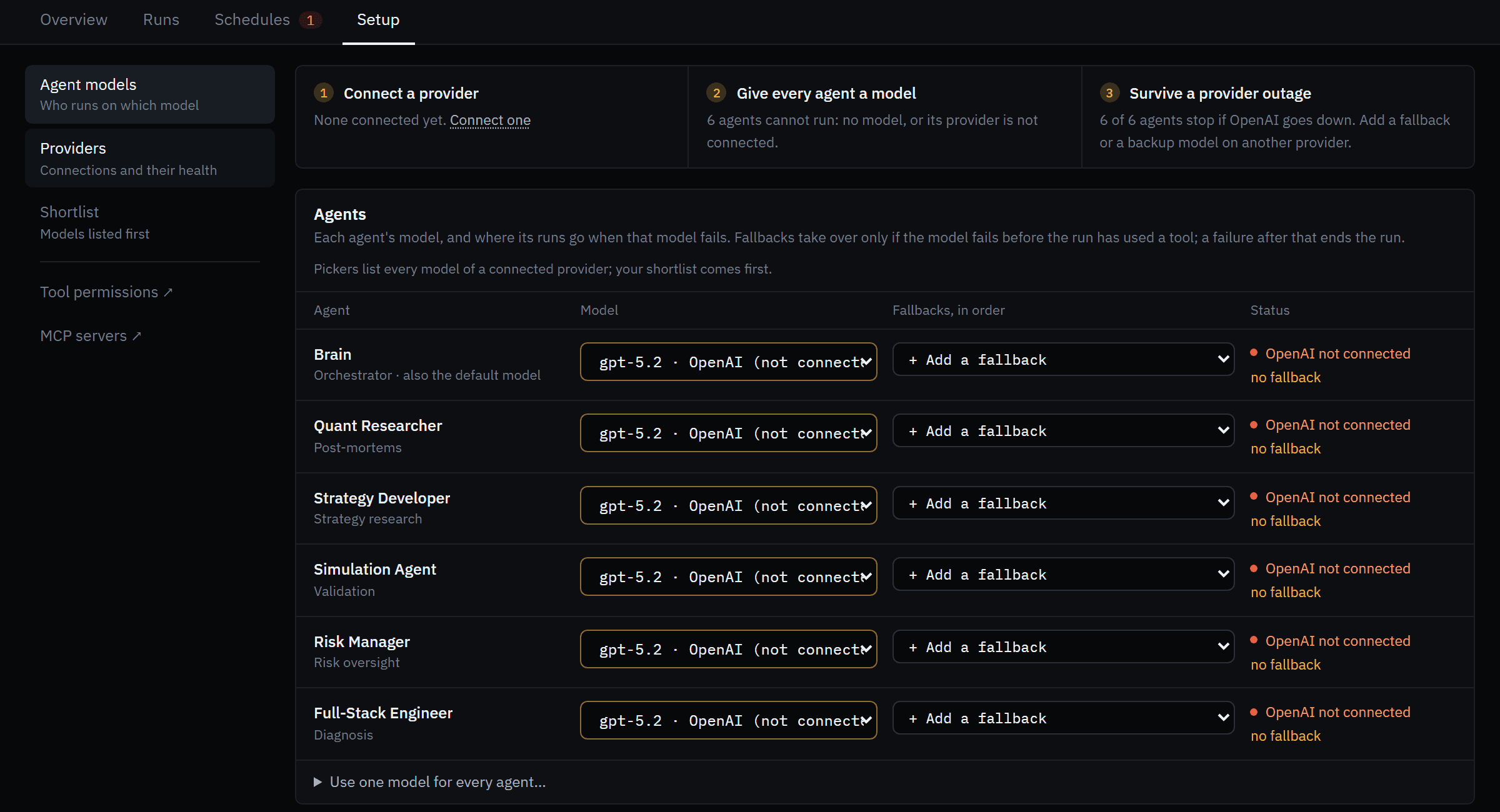Click Strategy Developer's no fallback status
1500x812 pixels.
point(1286,521)
